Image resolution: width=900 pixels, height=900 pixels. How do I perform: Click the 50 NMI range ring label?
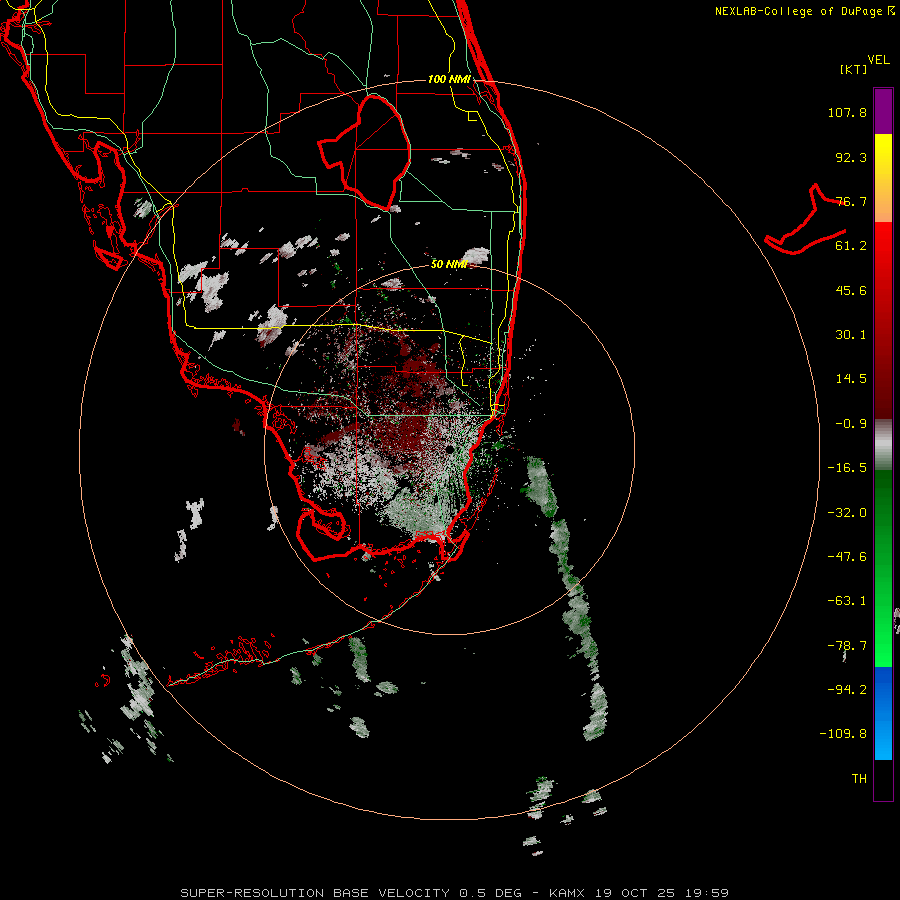click(x=448, y=264)
